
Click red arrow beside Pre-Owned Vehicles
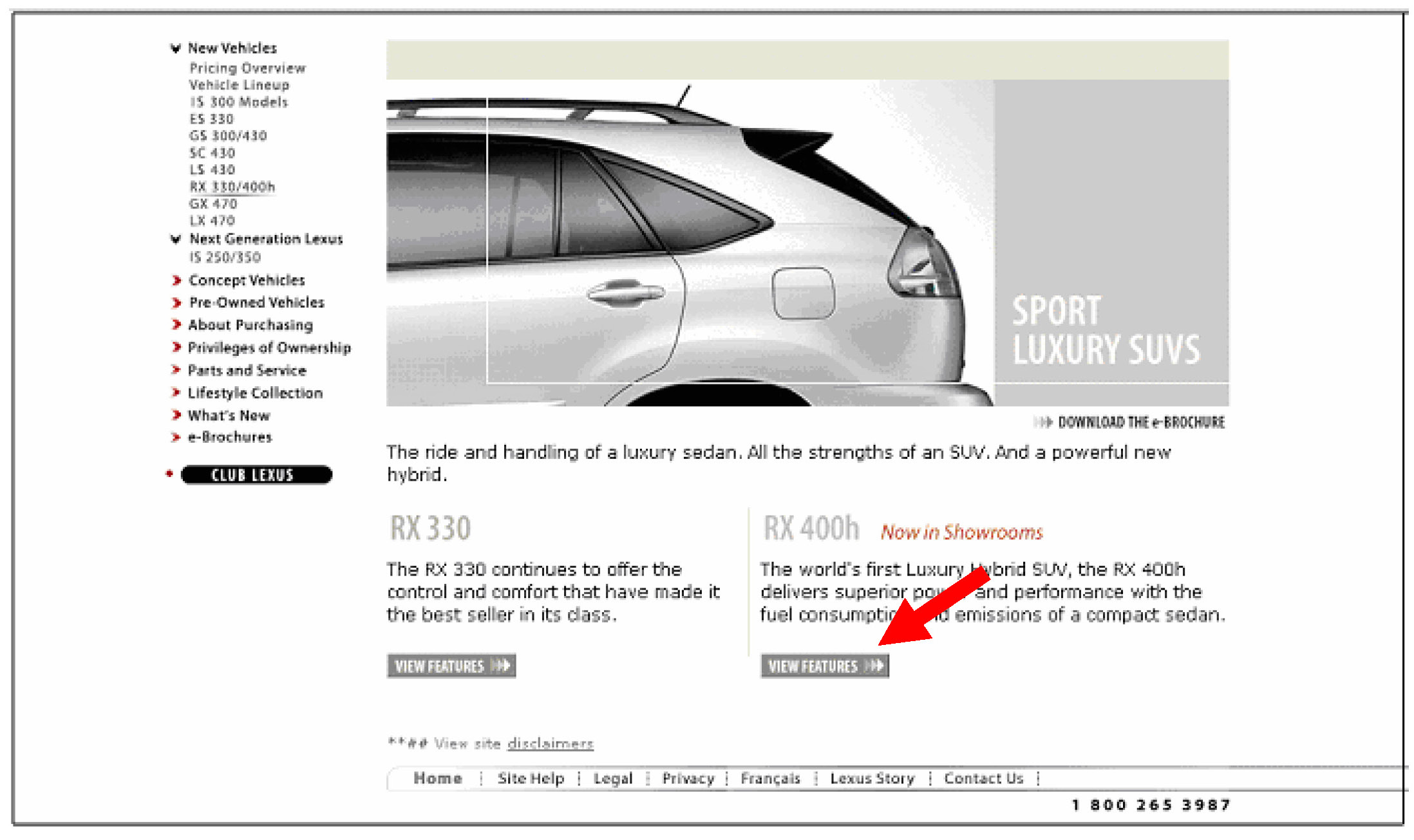click(176, 303)
